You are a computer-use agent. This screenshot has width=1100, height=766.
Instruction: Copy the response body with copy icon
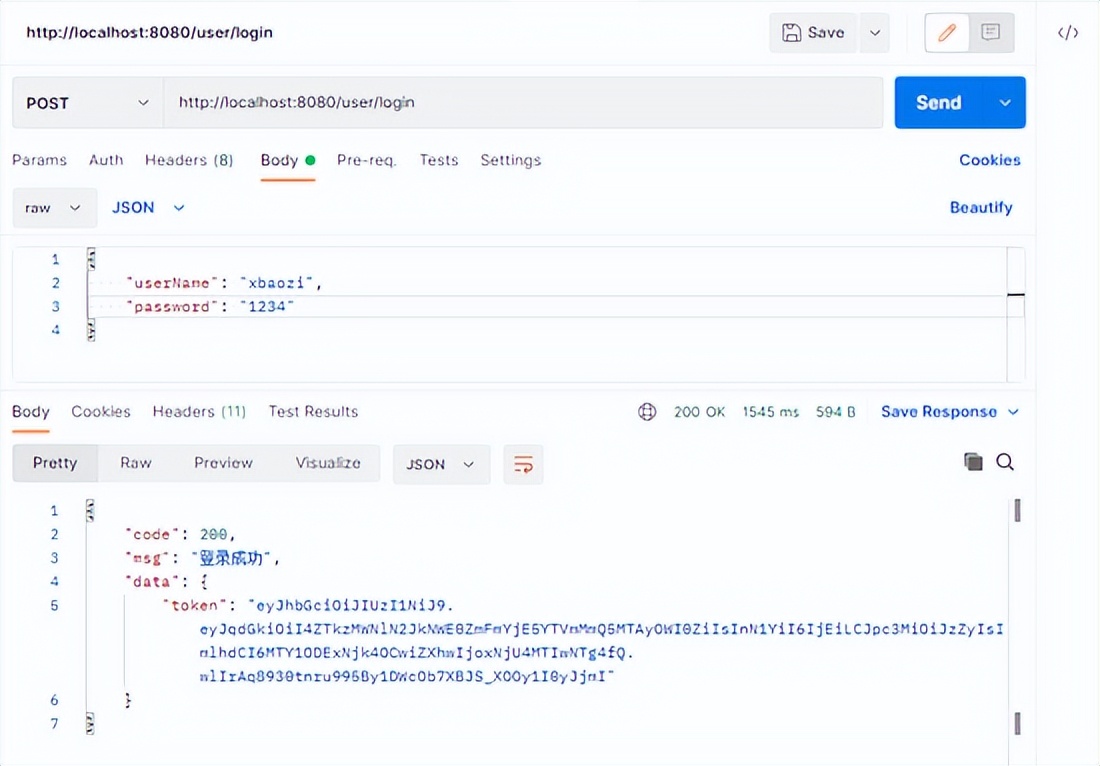point(973,461)
